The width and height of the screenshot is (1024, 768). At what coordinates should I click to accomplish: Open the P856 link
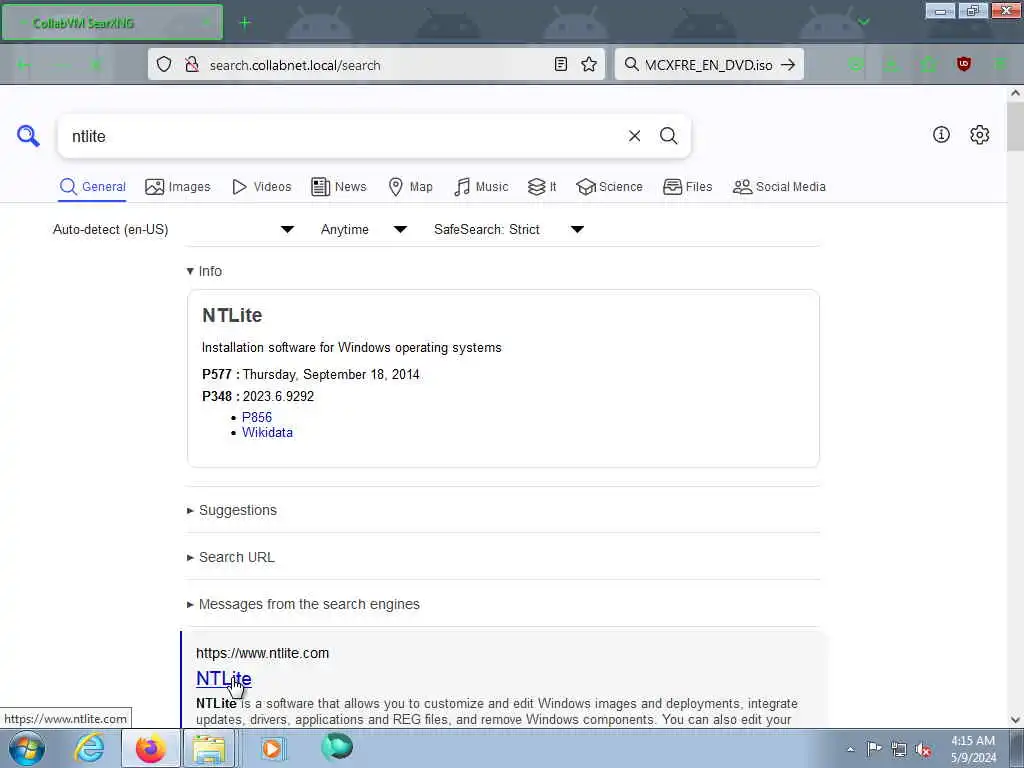257,417
